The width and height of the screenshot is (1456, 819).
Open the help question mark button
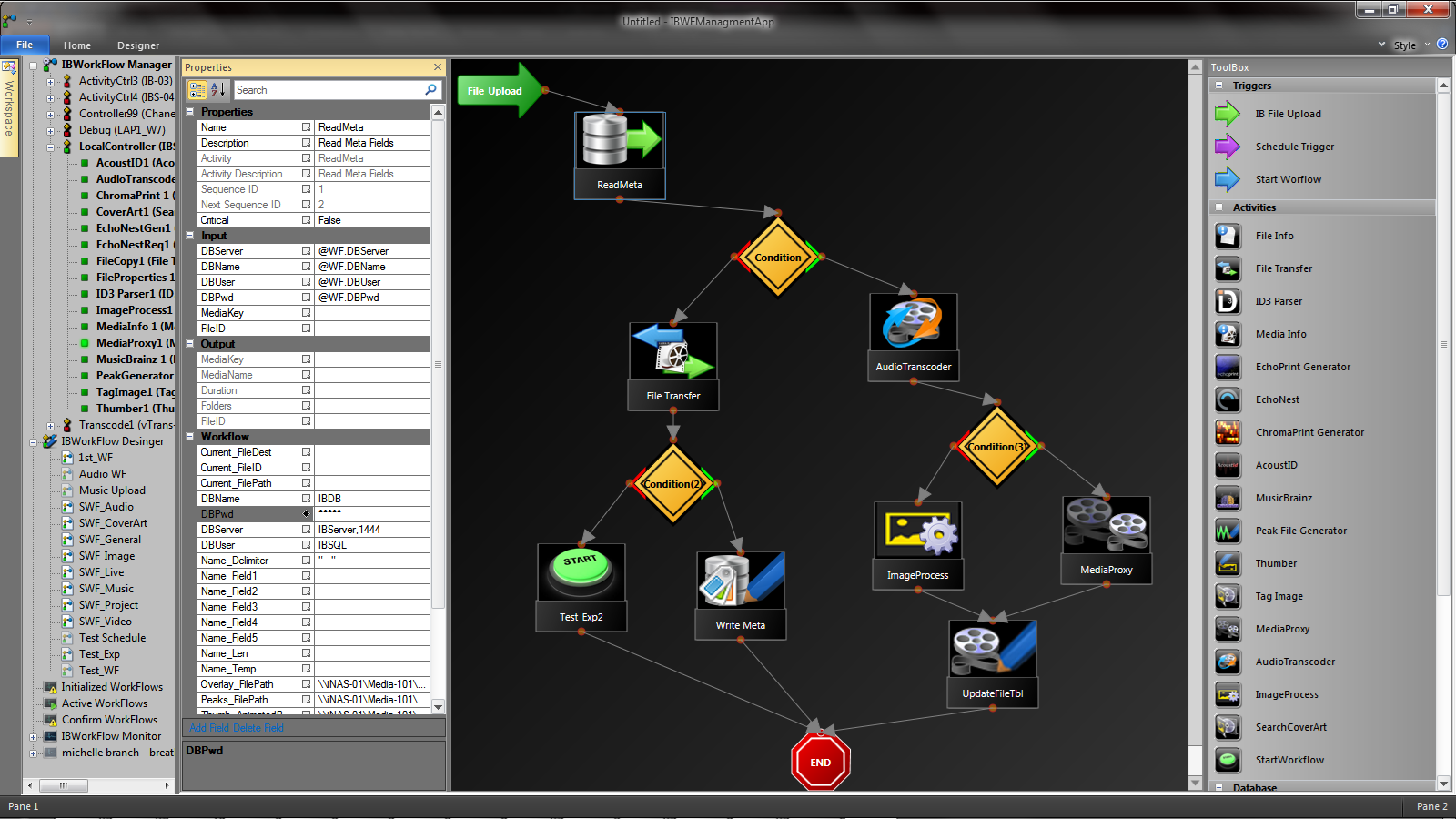tap(1442, 45)
